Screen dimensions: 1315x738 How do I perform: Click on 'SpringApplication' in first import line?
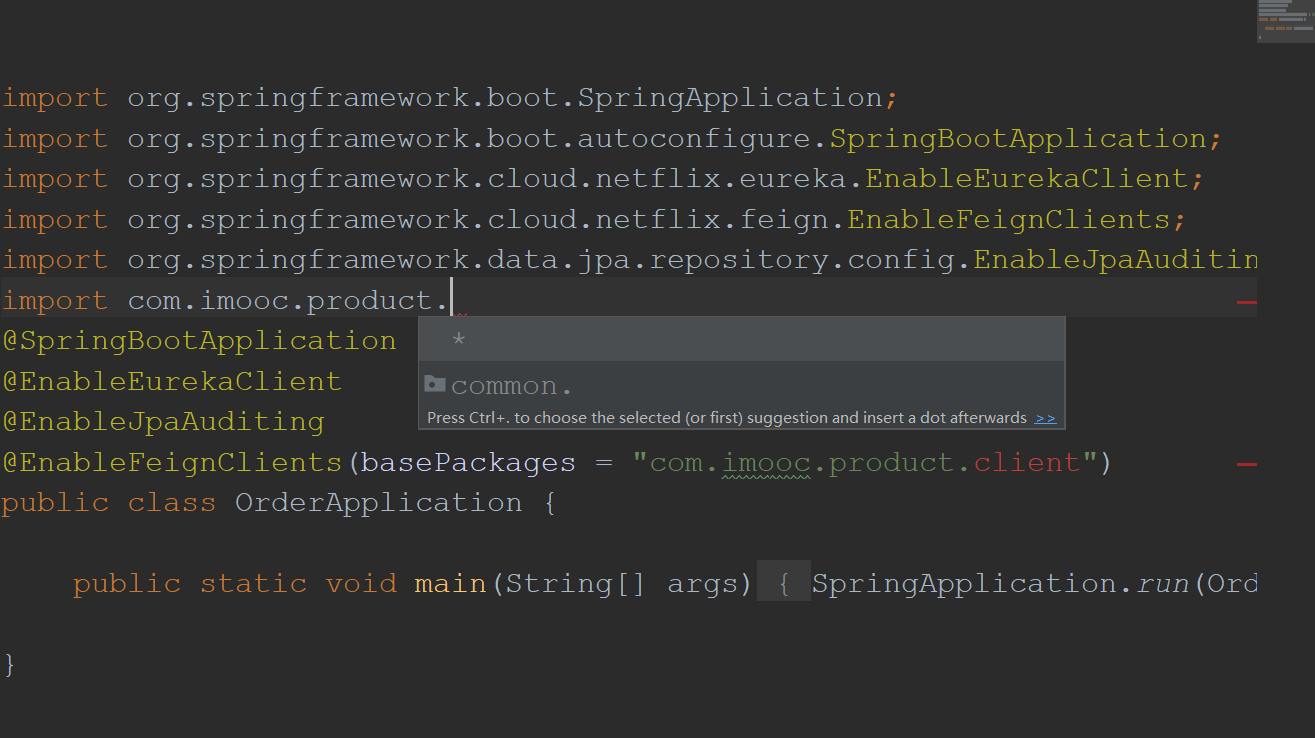(x=730, y=98)
